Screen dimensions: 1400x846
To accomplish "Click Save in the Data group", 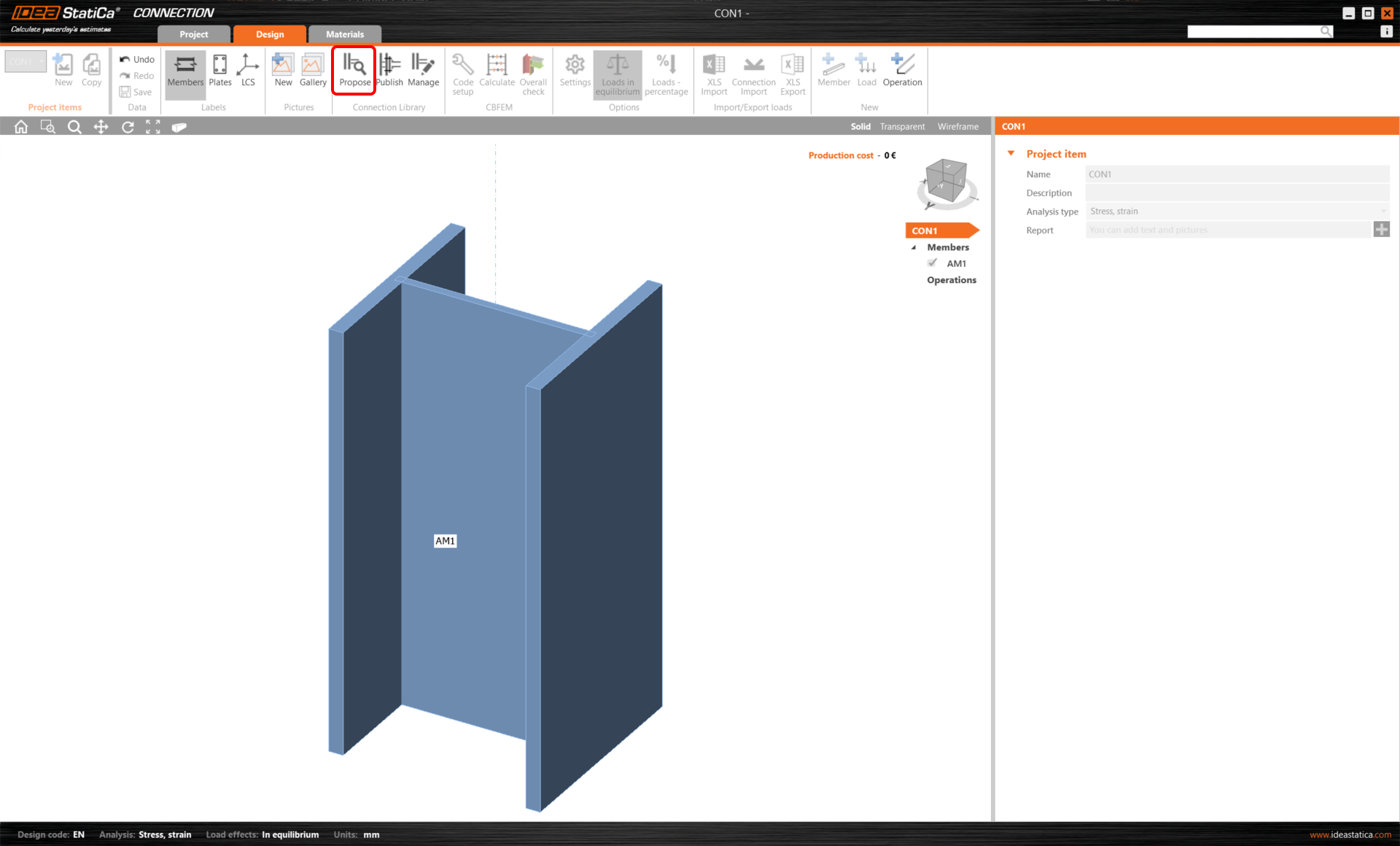I will click(x=136, y=92).
